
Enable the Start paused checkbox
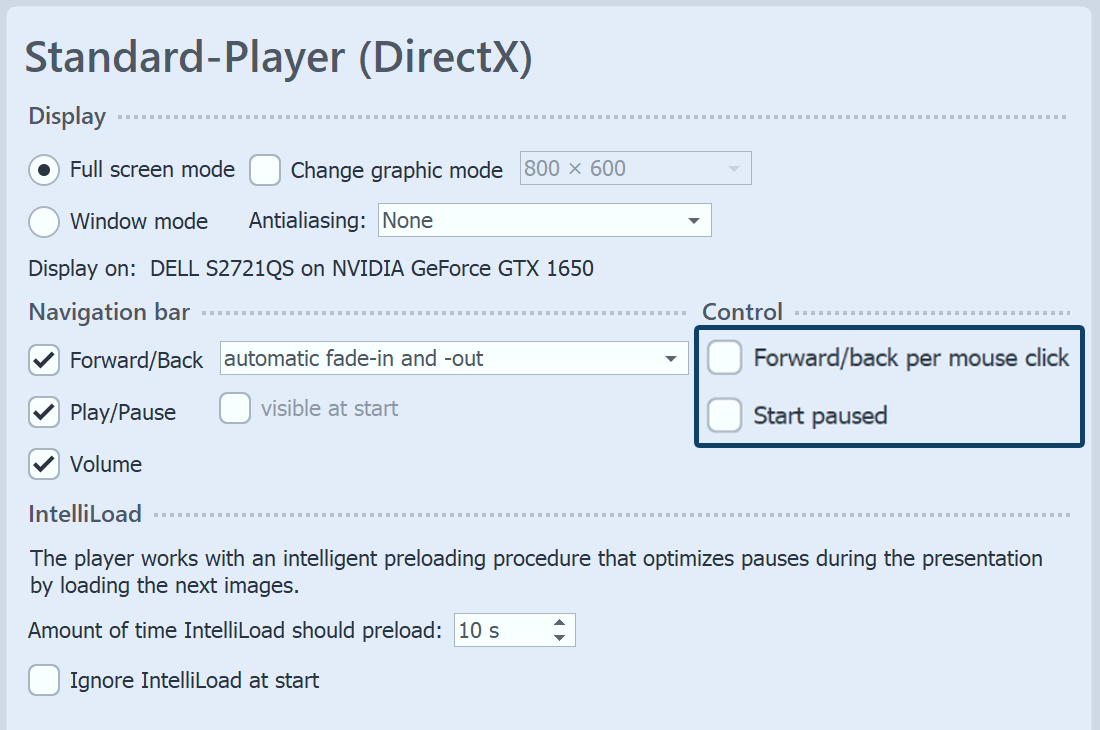point(725,415)
